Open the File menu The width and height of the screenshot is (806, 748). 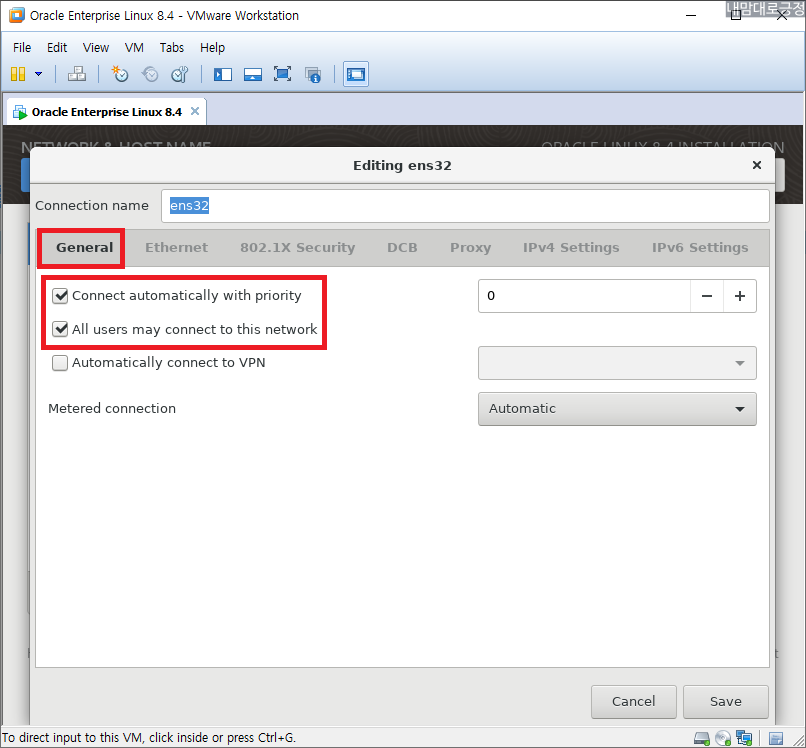pyautogui.click(x=22, y=48)
